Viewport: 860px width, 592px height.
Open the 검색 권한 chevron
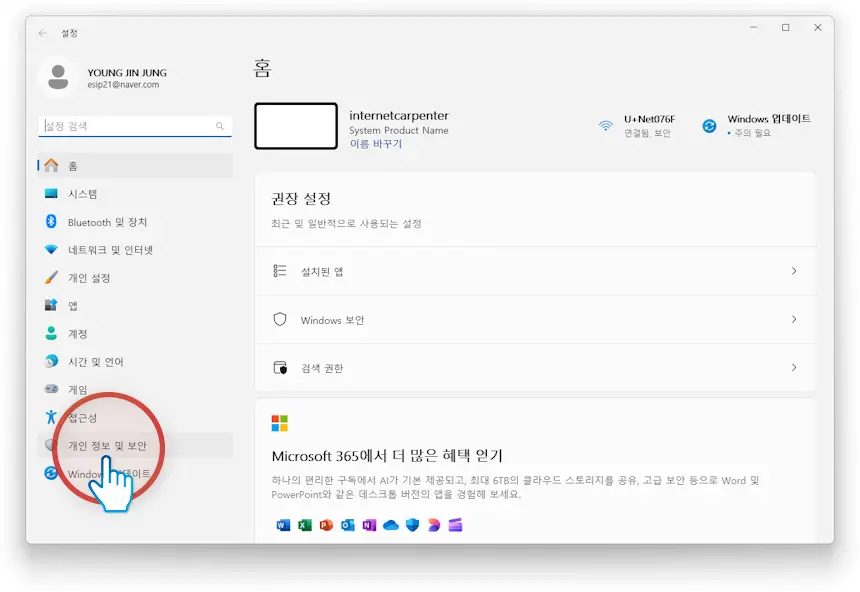(x=795, y=368)
